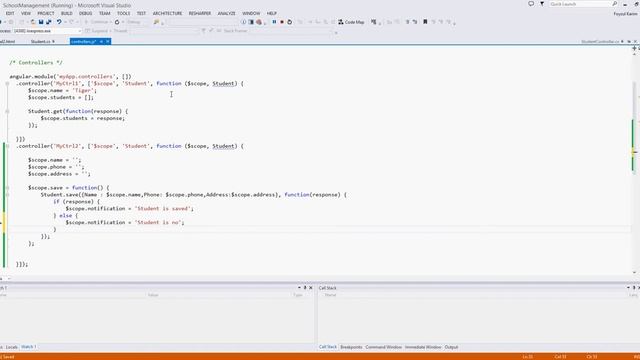
Task: Open the Faysal Karim account menu
Action: 625,14
